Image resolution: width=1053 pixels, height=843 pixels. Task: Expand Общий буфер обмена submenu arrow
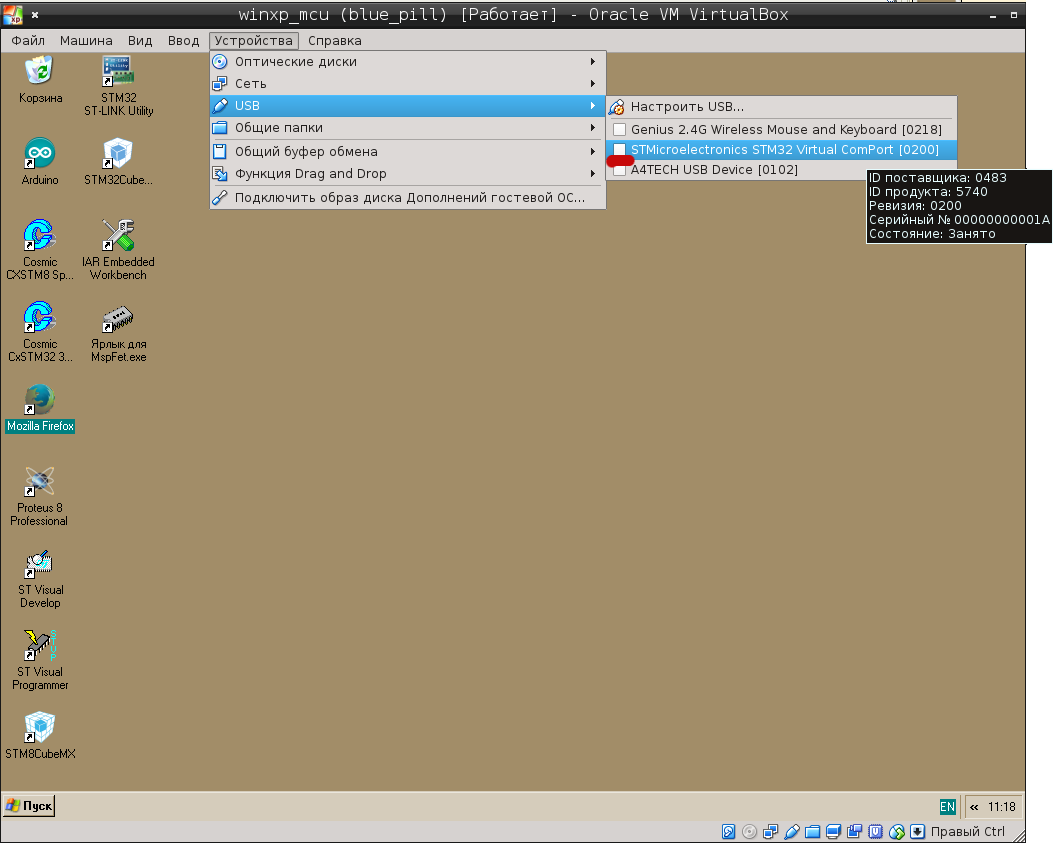(x=592, y=152)
